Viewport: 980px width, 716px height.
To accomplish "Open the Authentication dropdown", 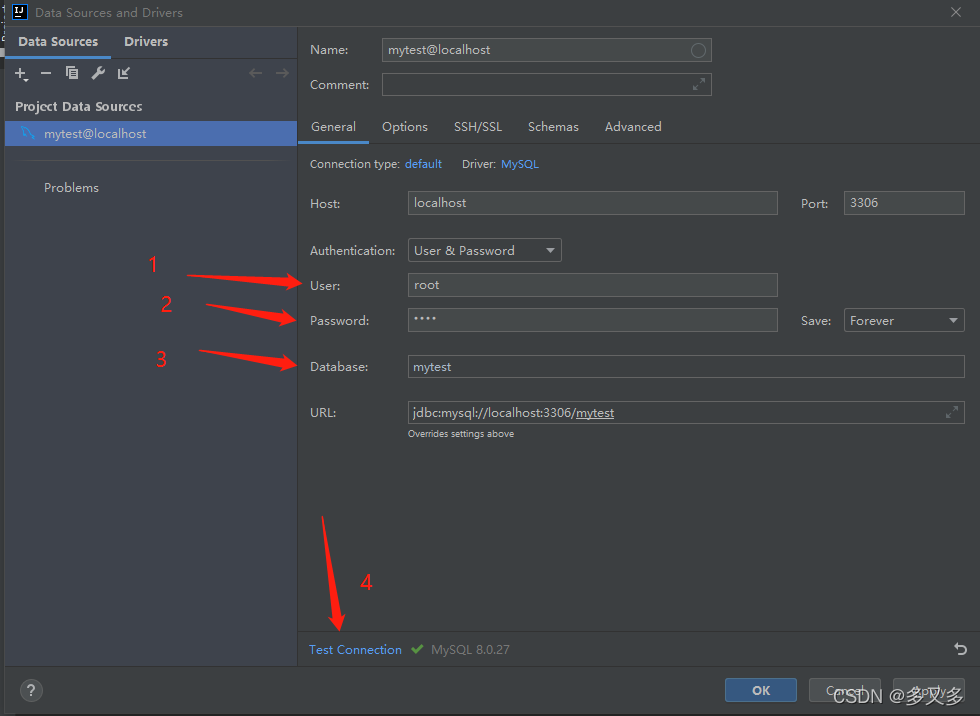I will [x=484, y=250].
